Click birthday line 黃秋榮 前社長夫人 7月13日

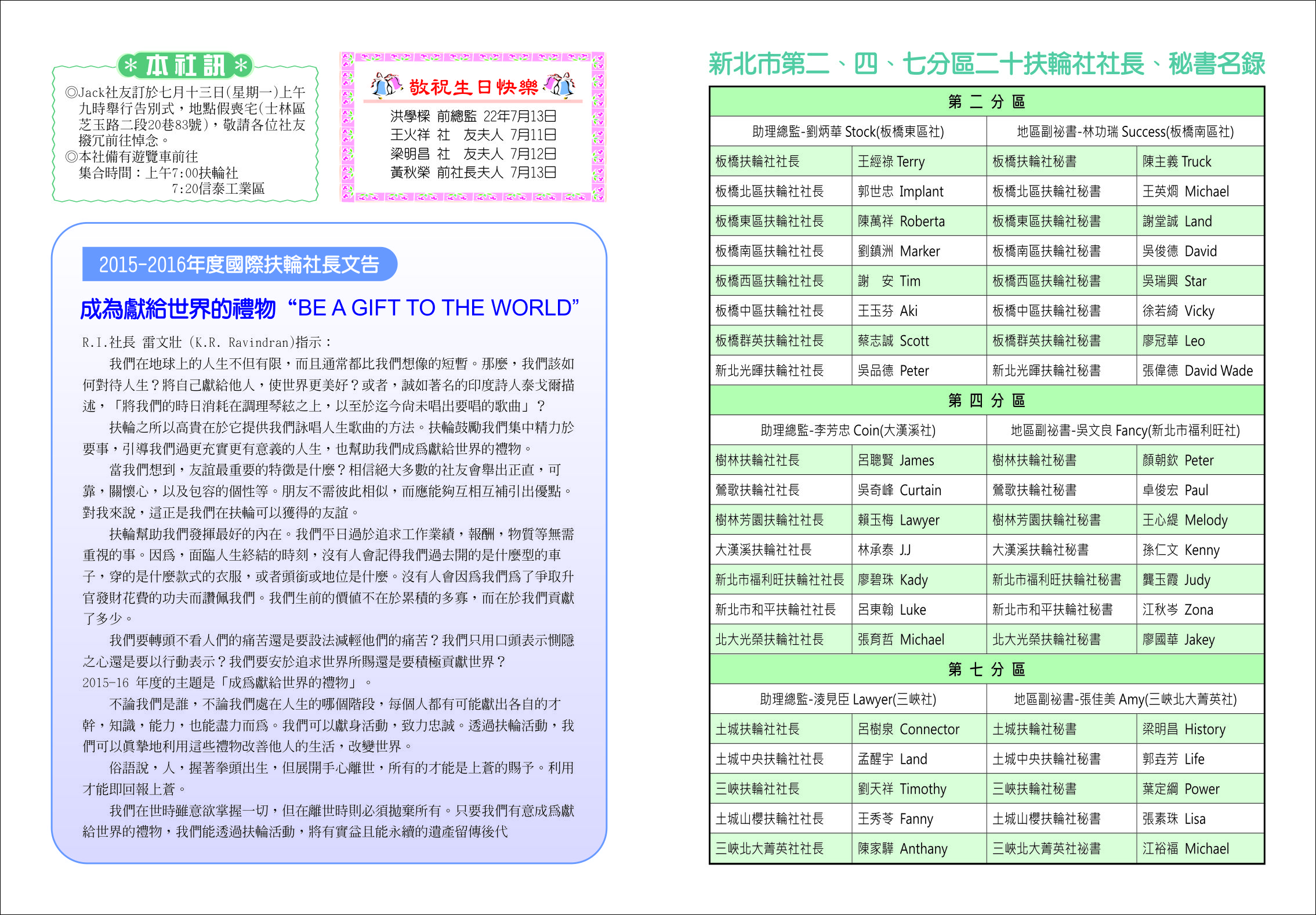(x=473, y=173)
